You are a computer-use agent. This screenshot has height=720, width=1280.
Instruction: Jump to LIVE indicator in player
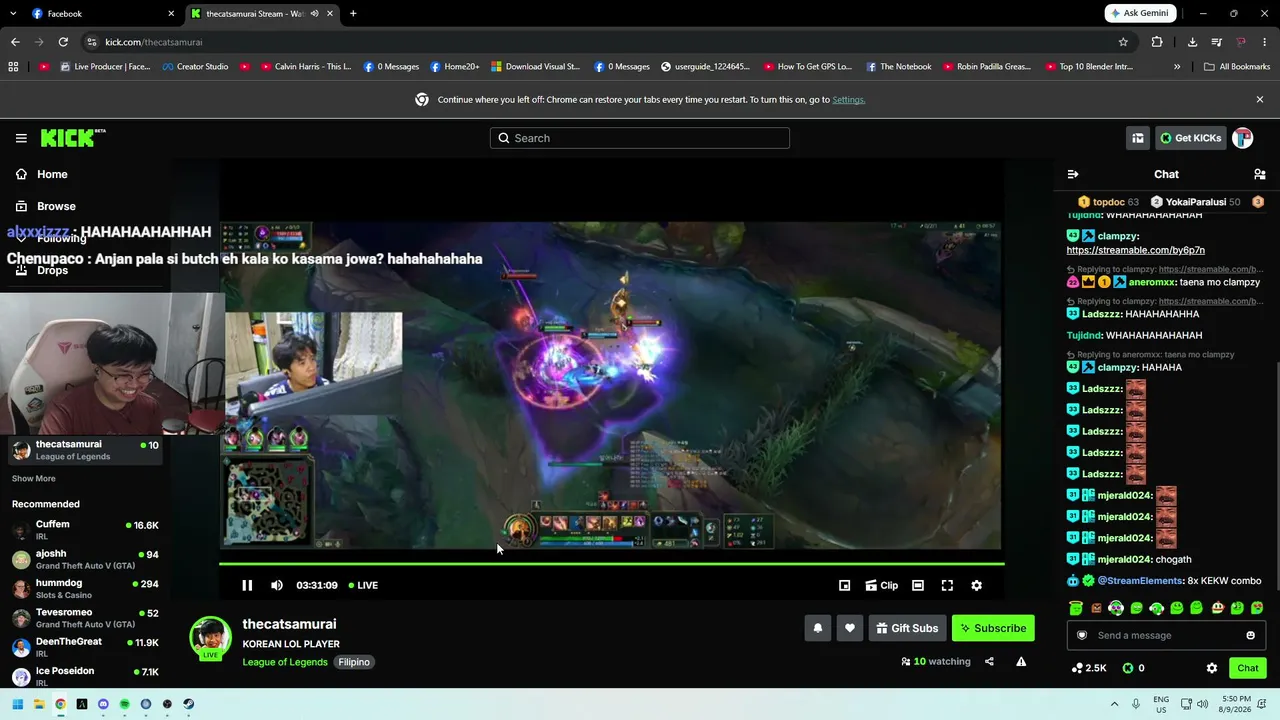click(x=362, y=585)
